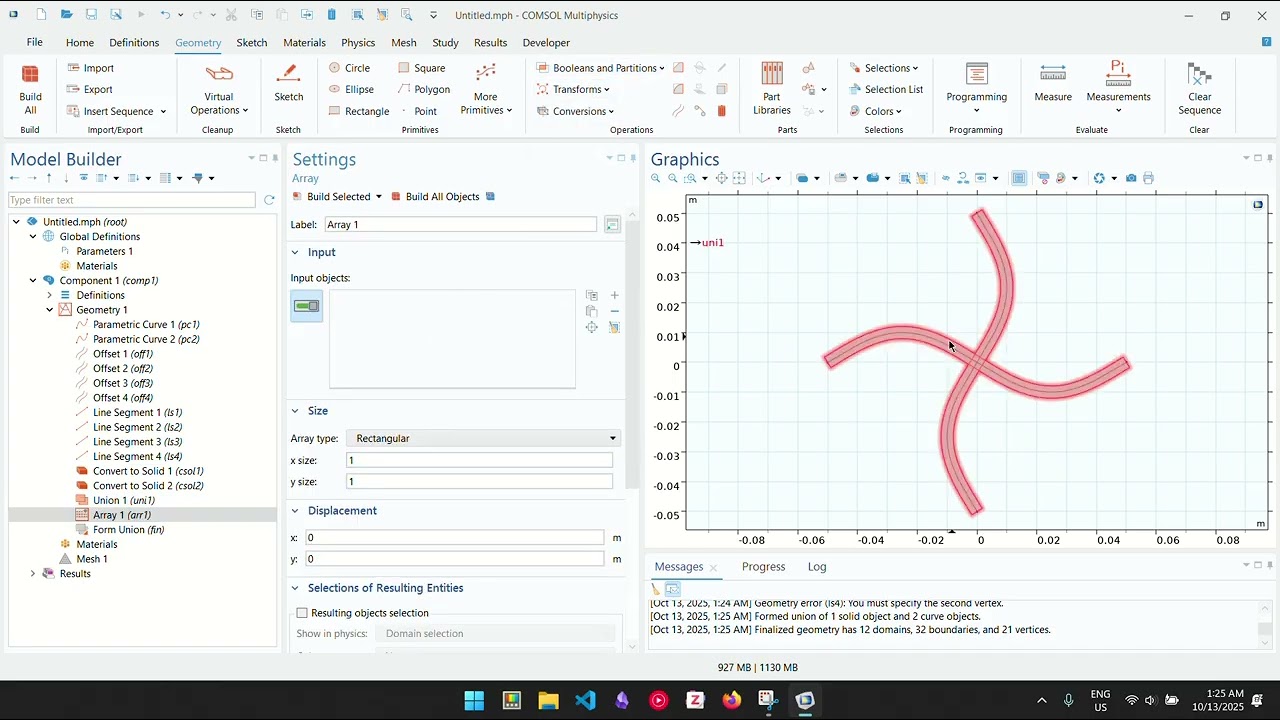1280x720 pixels.
Task: Select the Rectangle primitive
Action: [x=359, y=111]
